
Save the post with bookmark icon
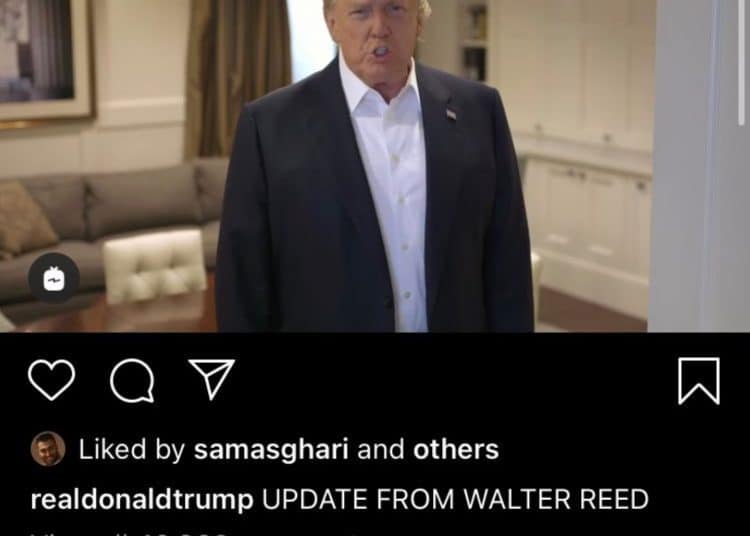pos(699,381)
